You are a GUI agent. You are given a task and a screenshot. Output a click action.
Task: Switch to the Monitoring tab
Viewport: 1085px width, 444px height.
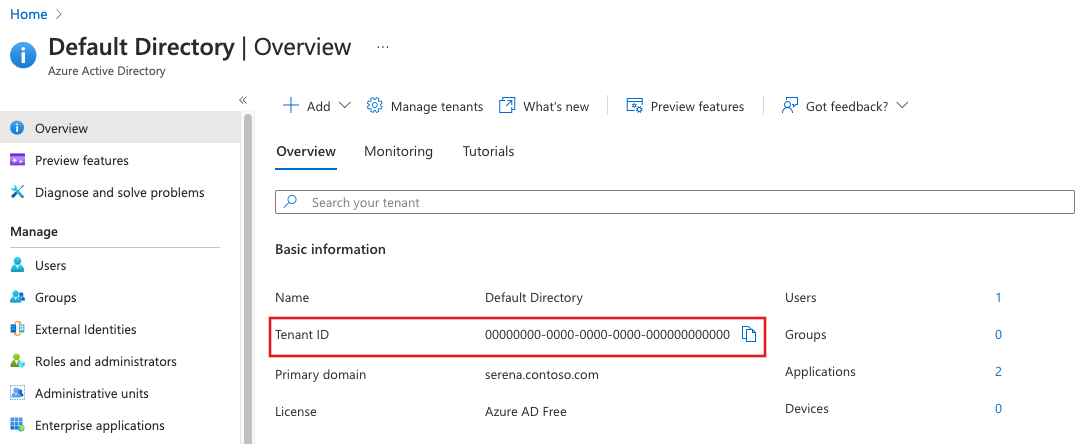tap(399, 151)
